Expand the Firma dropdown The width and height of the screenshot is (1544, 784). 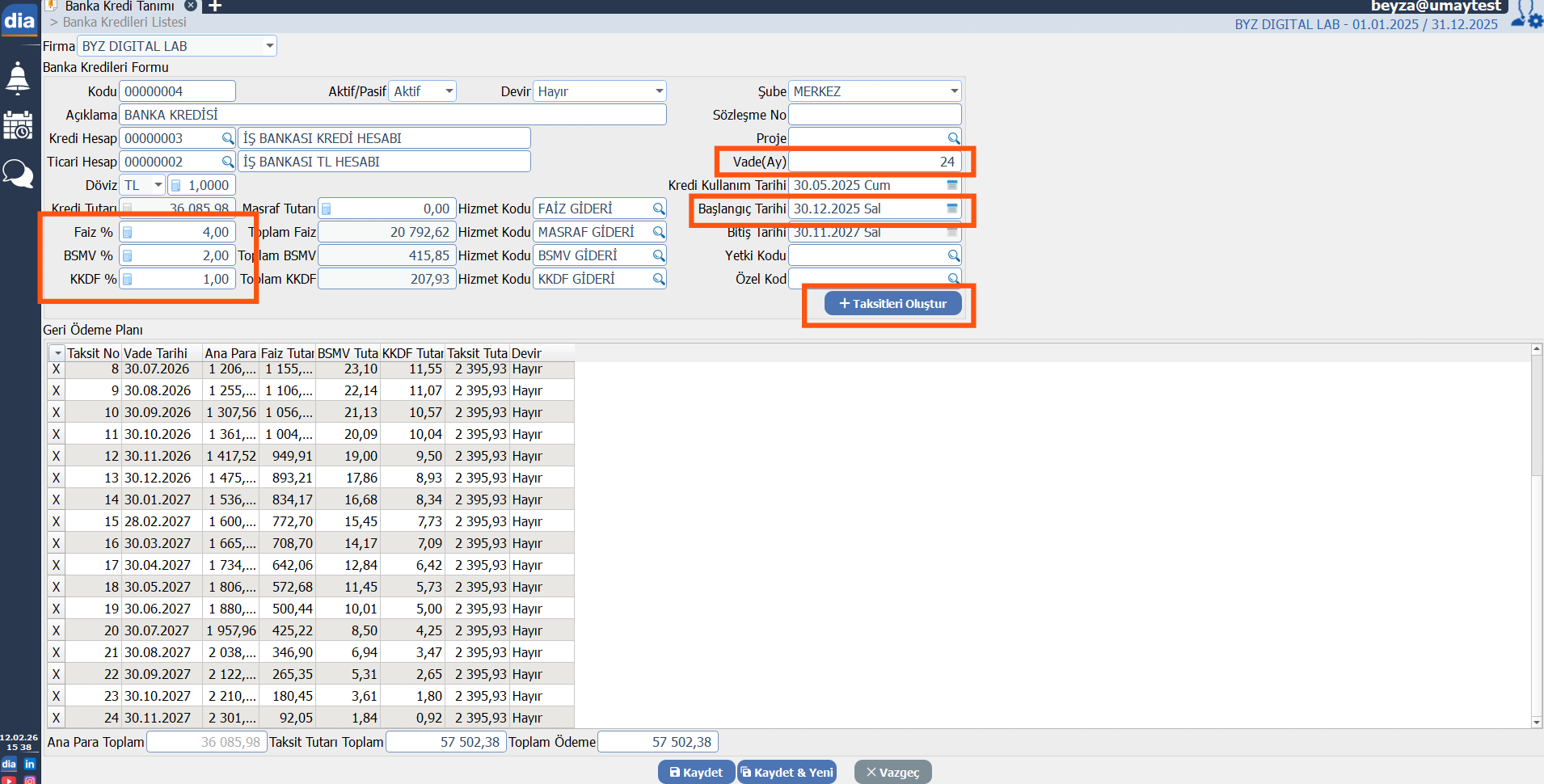(269, 46)
